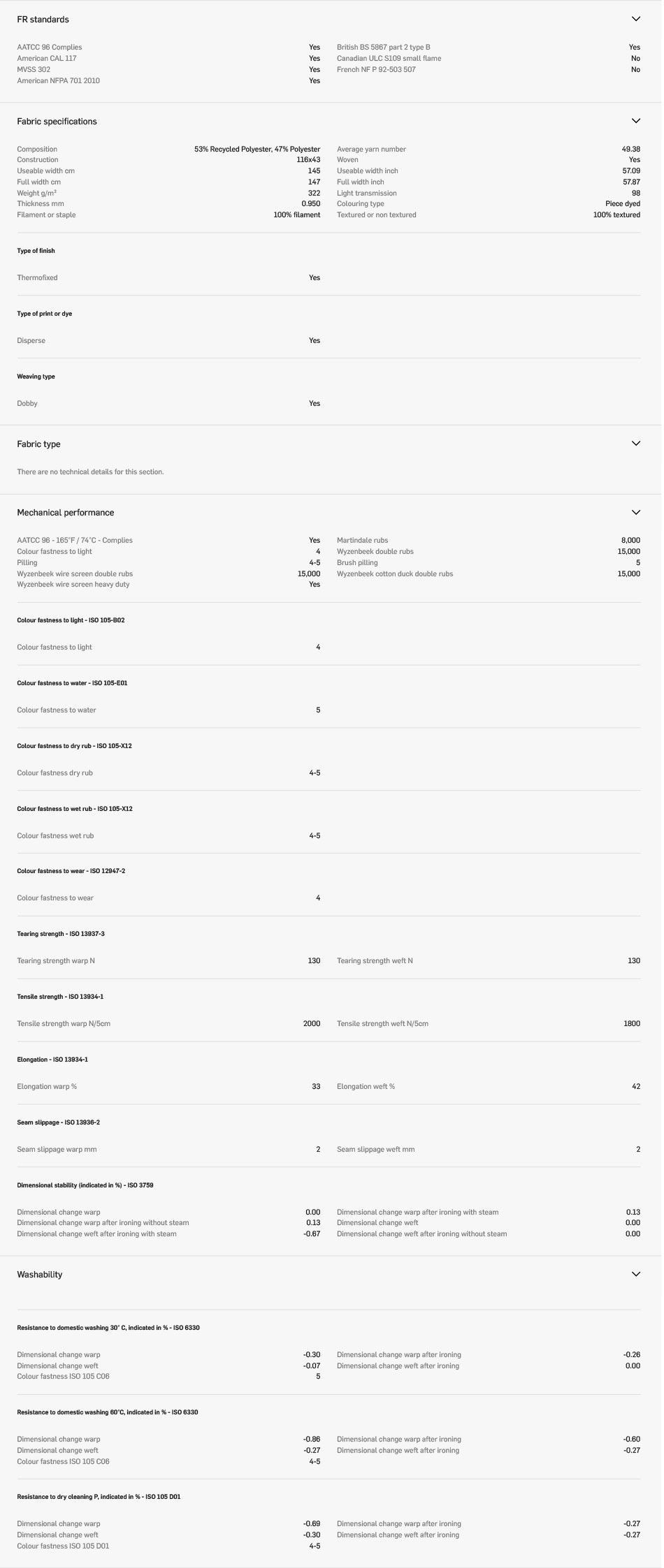Click the Martindale rubs label

pos(362,540)
